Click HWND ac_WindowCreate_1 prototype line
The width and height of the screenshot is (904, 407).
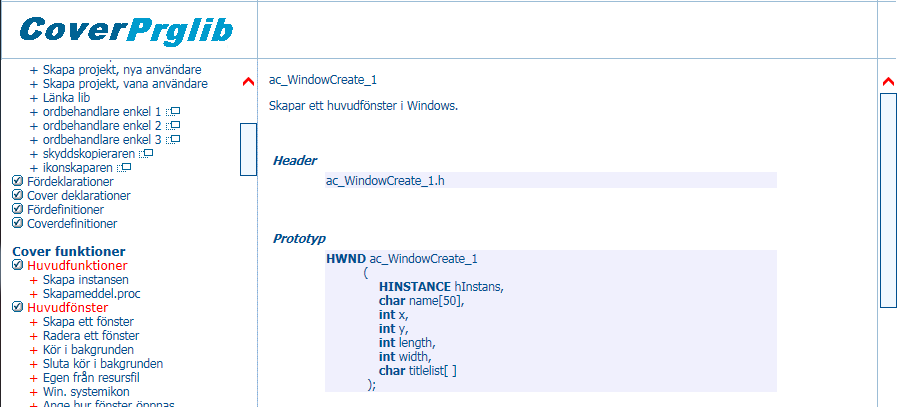click(402, 259)
